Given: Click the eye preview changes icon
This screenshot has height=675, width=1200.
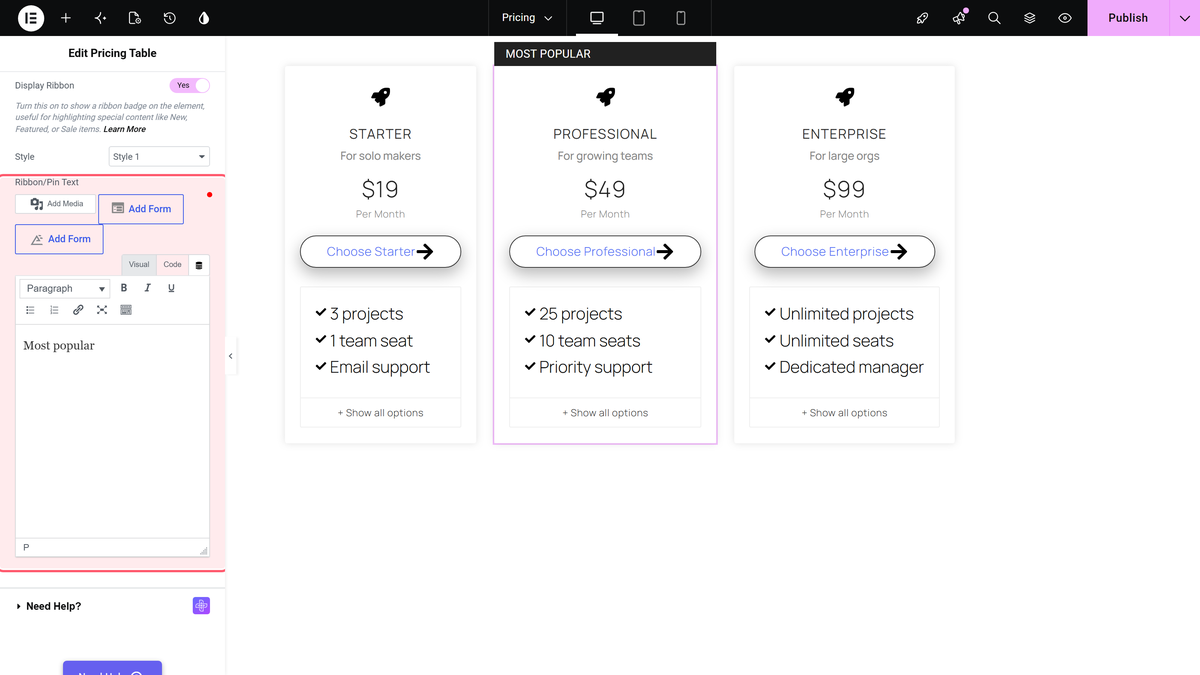Looking at the screenshot, I should 1065,18.
